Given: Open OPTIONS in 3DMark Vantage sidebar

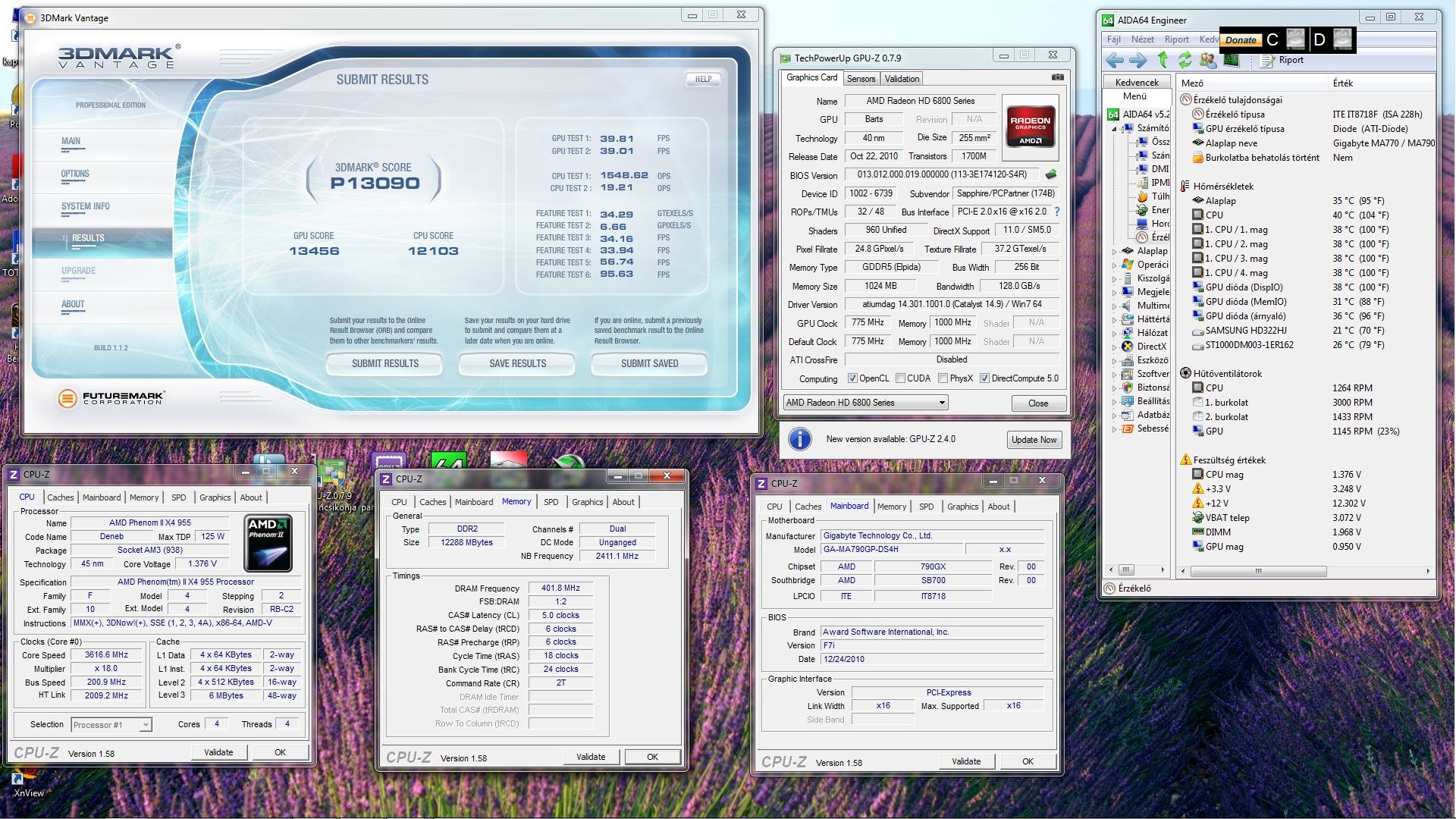Looking at the screenshot, I should [75, 174].
